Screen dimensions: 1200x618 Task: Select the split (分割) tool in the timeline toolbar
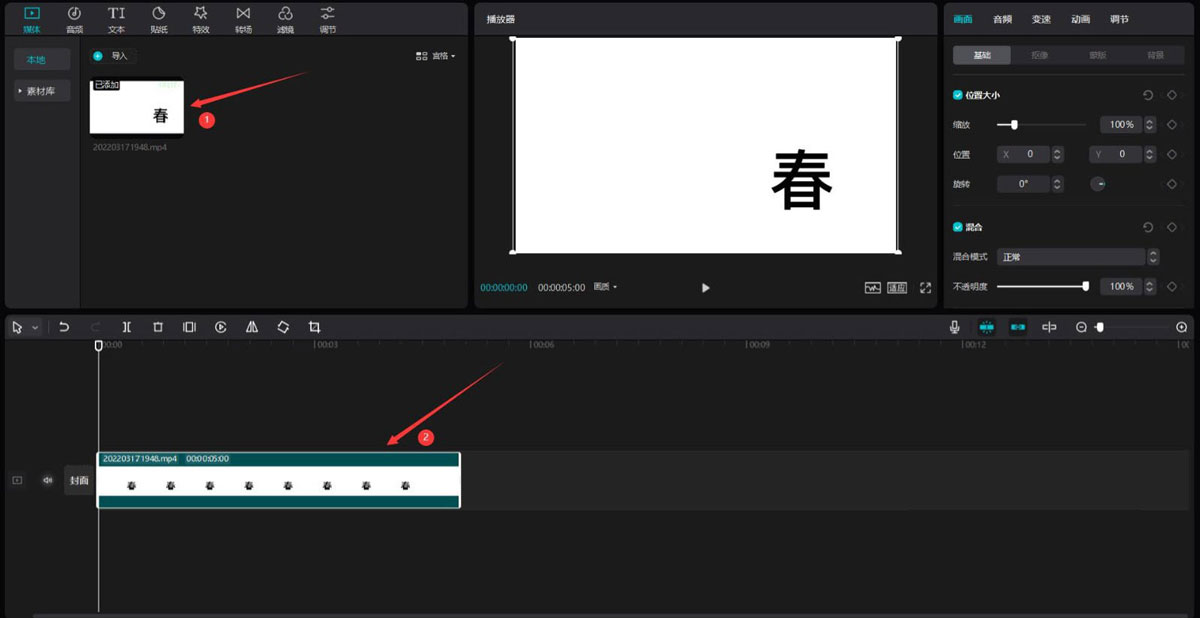[126, 327]
